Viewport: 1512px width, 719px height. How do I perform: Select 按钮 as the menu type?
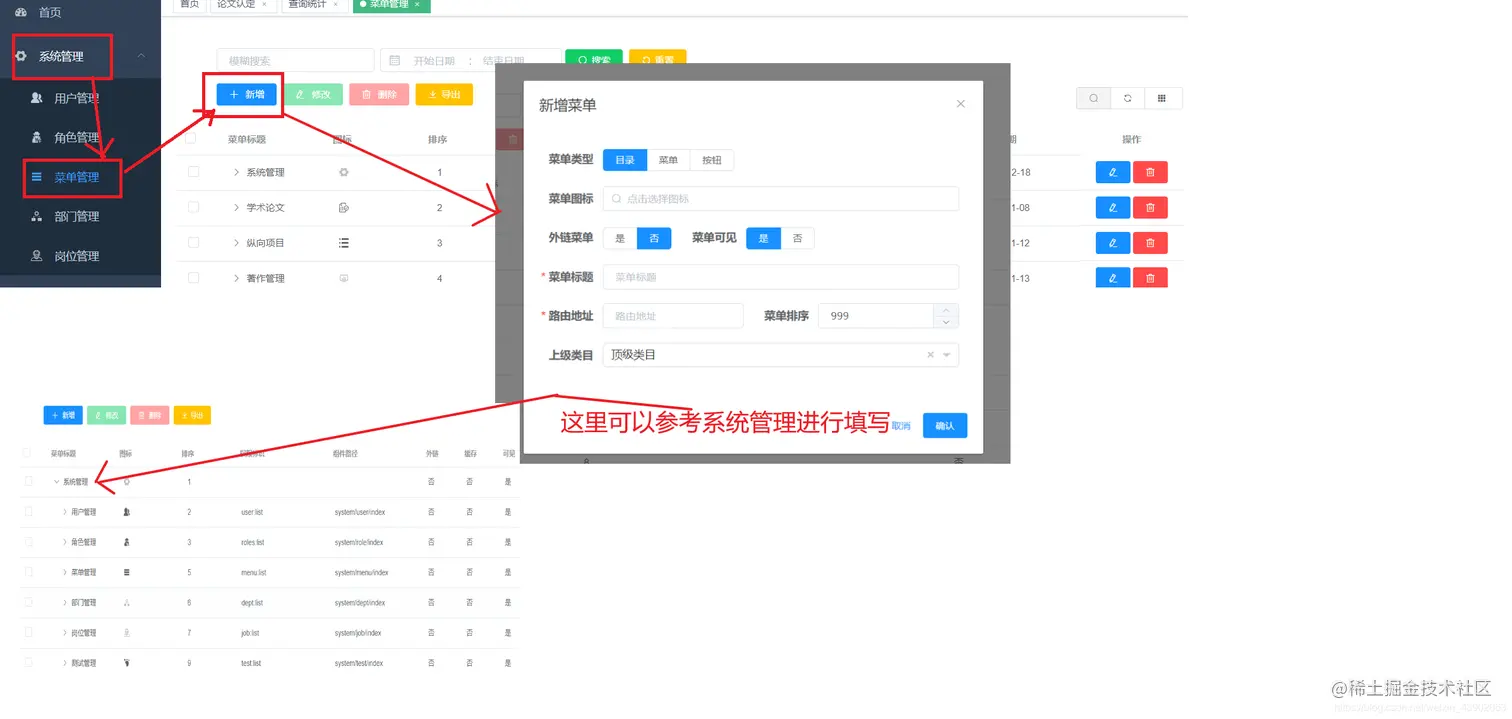[711, 159]
